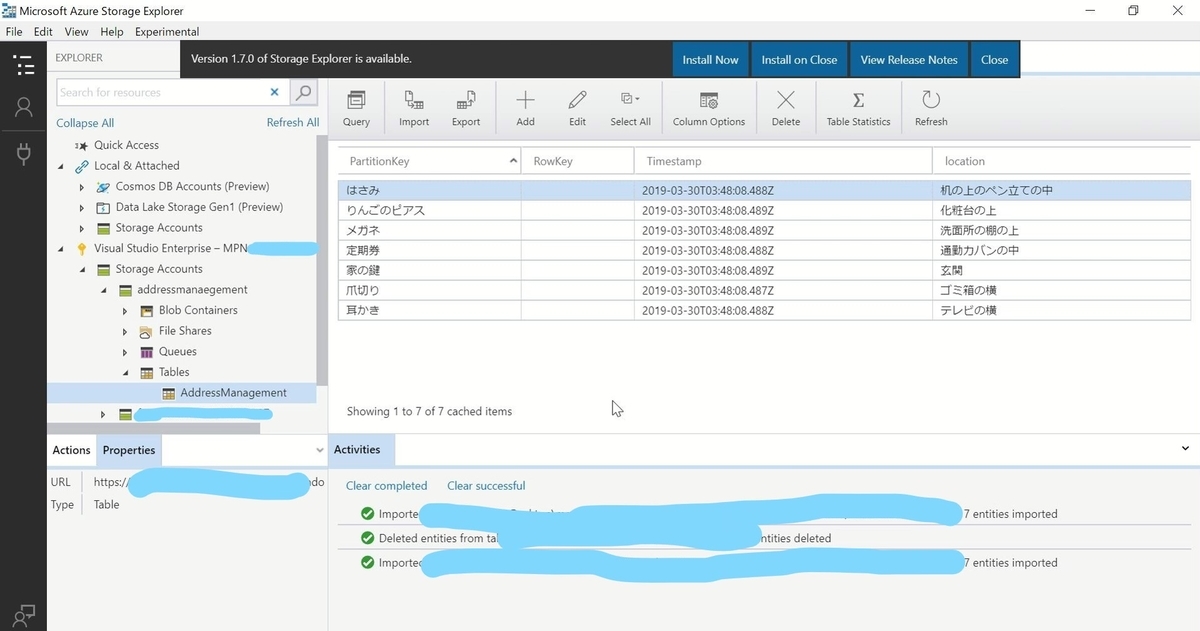Select the Cosmos DB Accounts node
Viewport: 1200px width, 631px height.
(x=192, y=186)
